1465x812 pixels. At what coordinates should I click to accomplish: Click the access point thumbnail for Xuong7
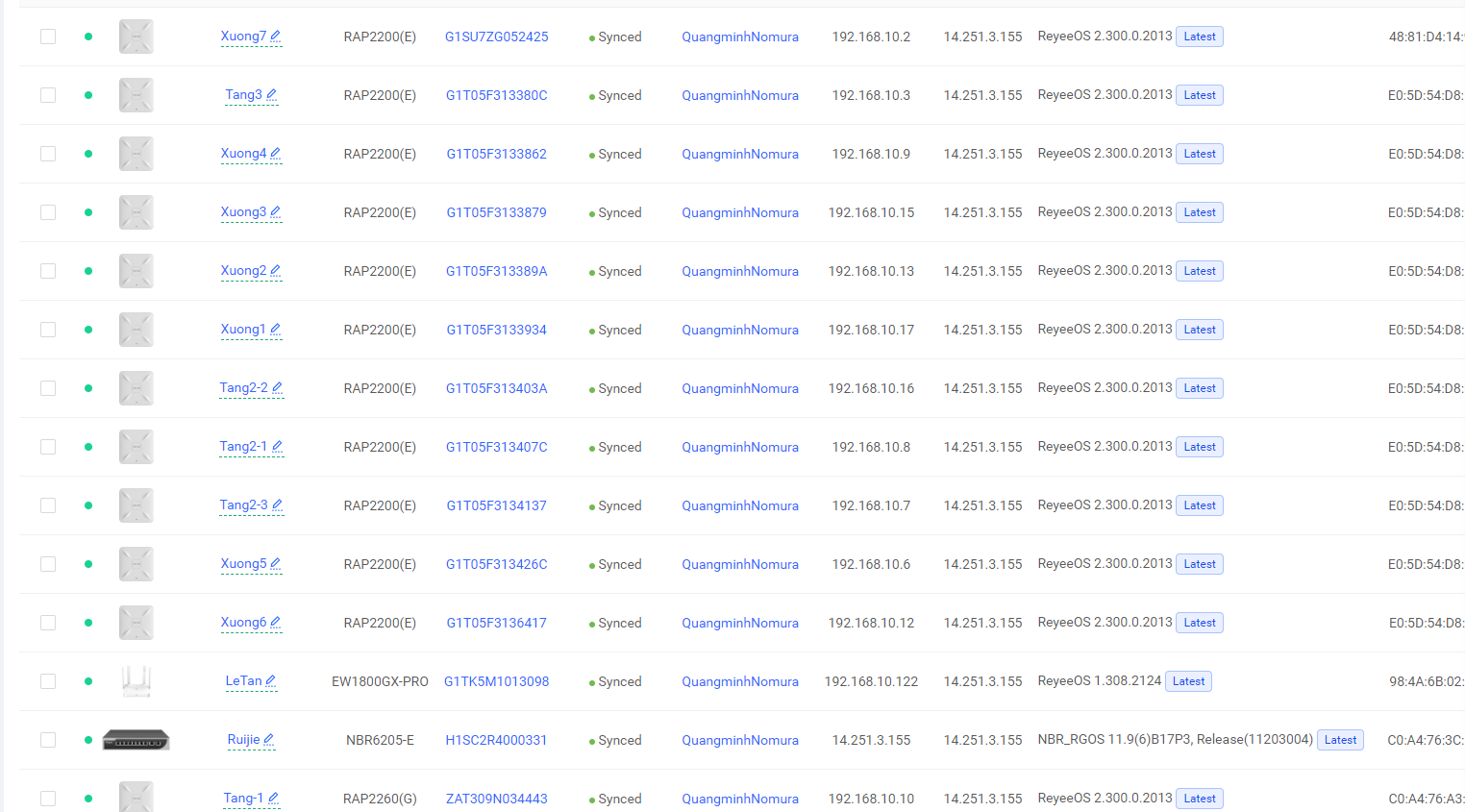[x=137, y=37]
